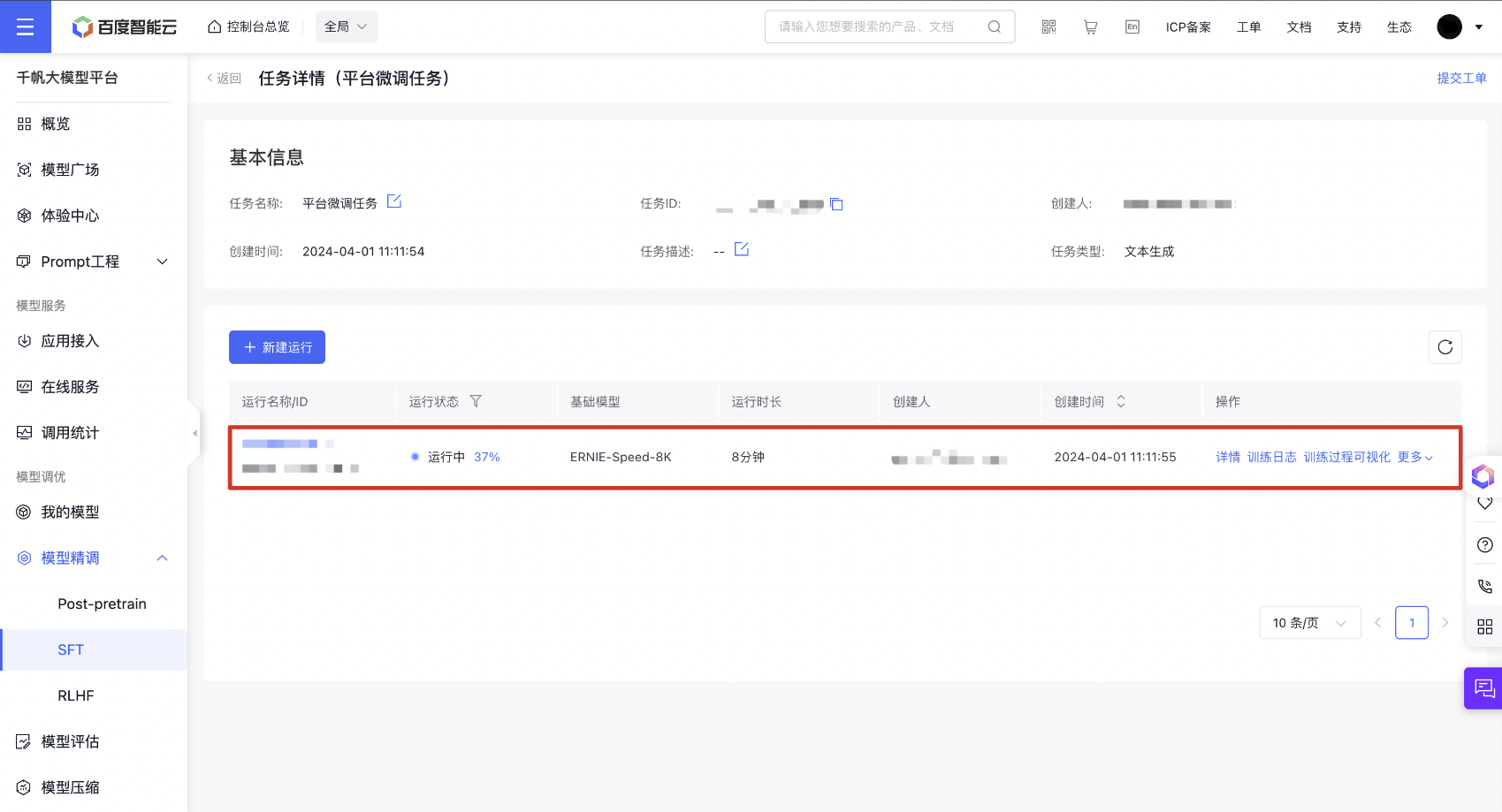Click the Baidu AI Cloud logo
The height and width of the screenshot is (812, 1502).
125,27
